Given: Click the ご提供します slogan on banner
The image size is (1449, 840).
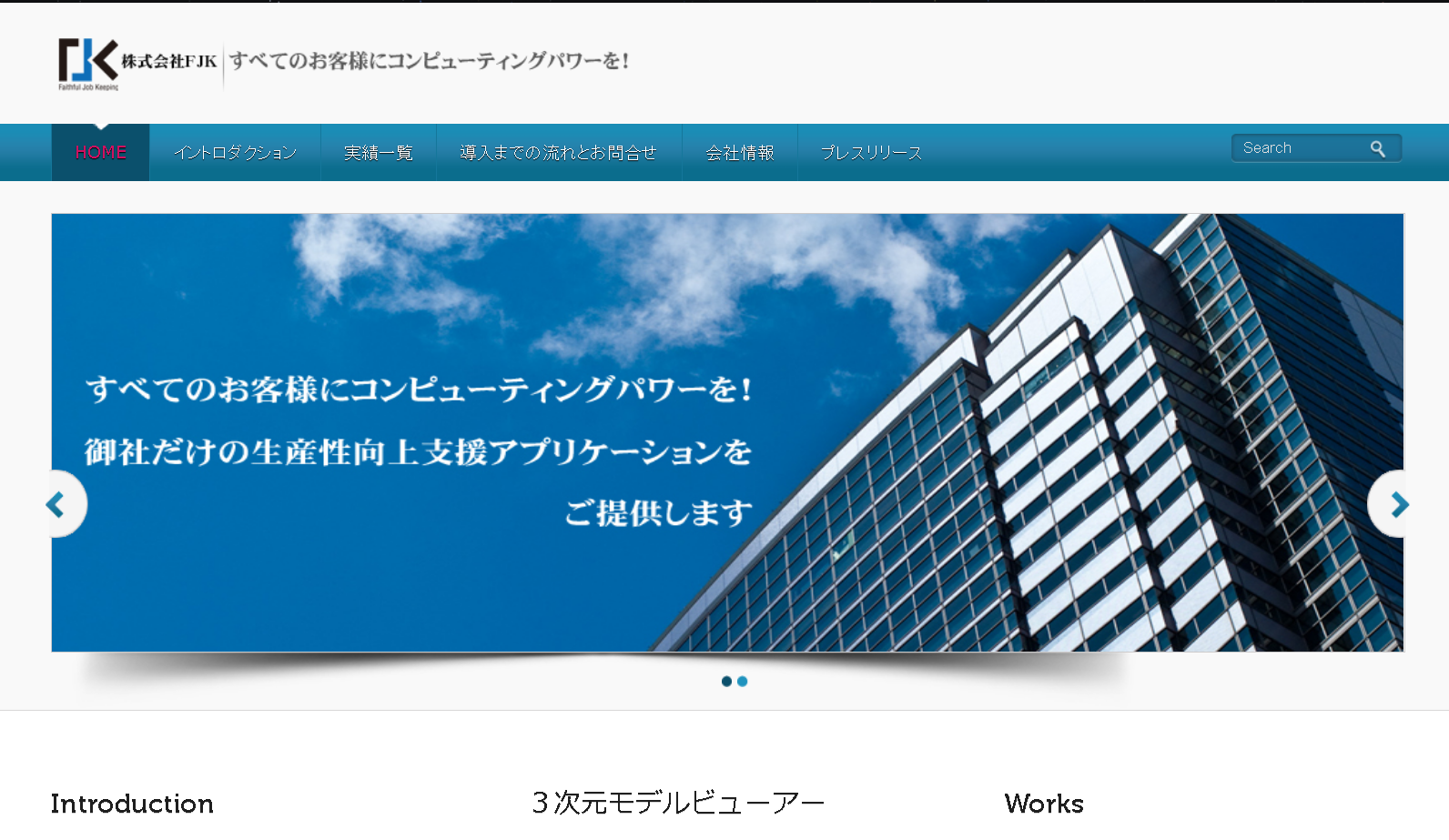Looking at the screenshot, I should [658, 513].
